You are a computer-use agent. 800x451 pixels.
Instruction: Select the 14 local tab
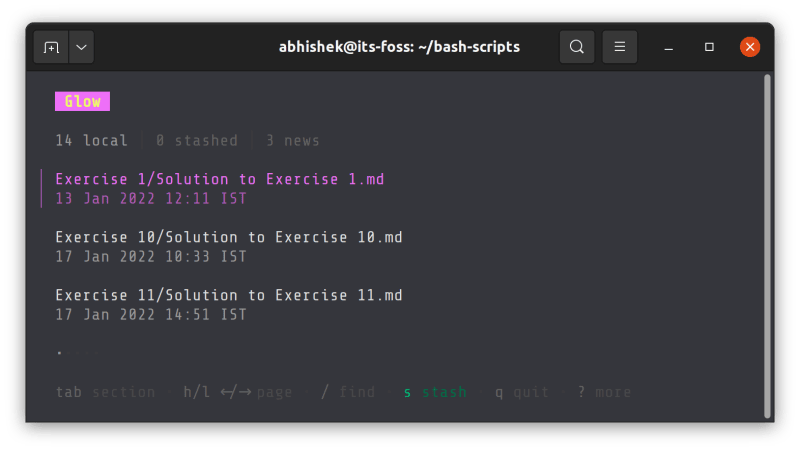(91, 141)
